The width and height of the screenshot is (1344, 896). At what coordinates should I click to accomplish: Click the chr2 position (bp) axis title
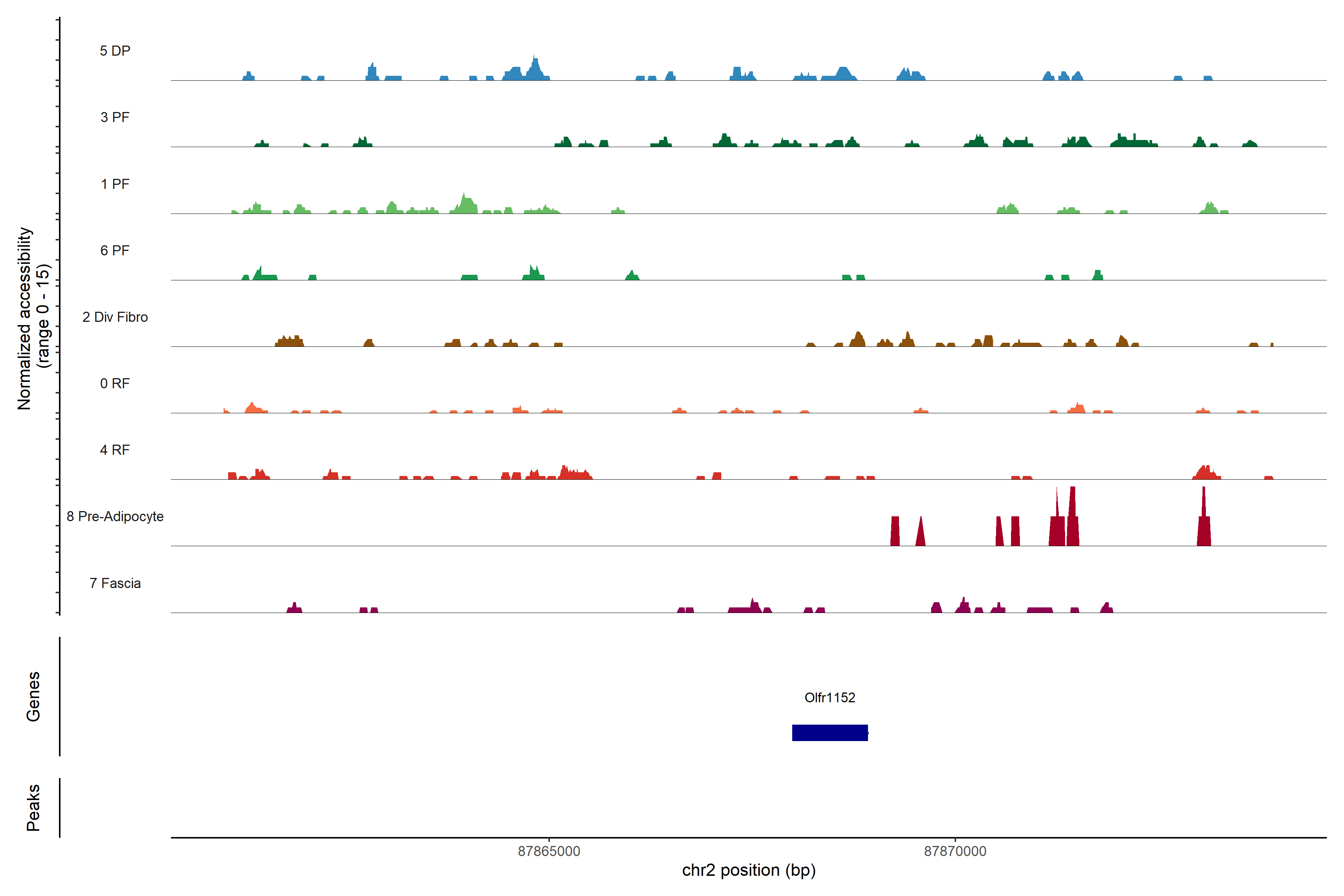click(749, 870)
